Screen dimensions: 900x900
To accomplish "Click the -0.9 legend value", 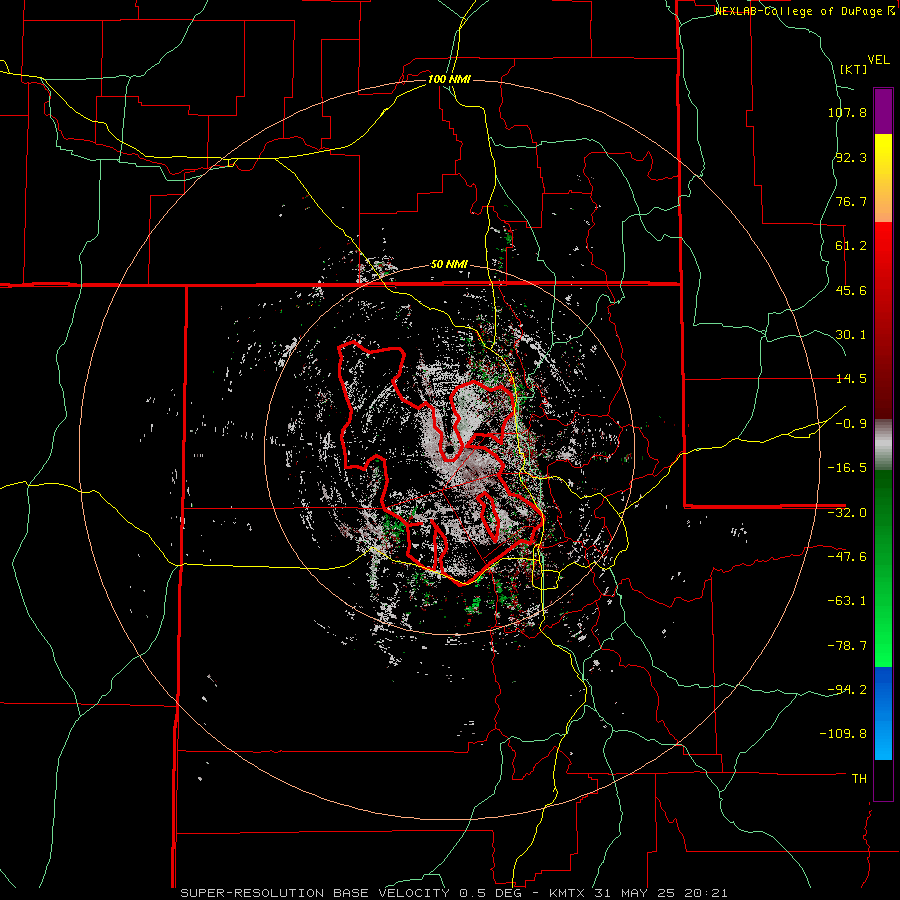I will [x=851, y=424].
